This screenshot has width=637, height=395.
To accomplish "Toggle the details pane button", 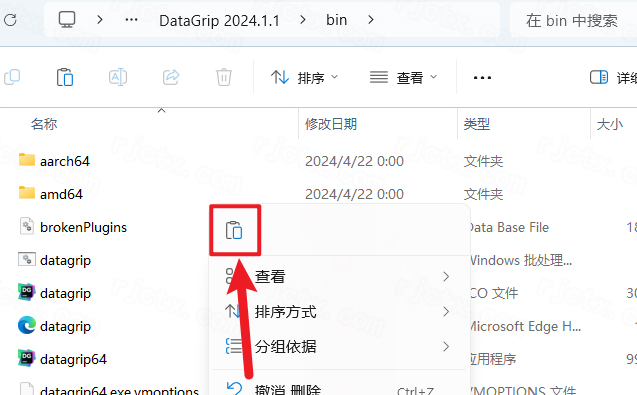I will coord(613,77).
